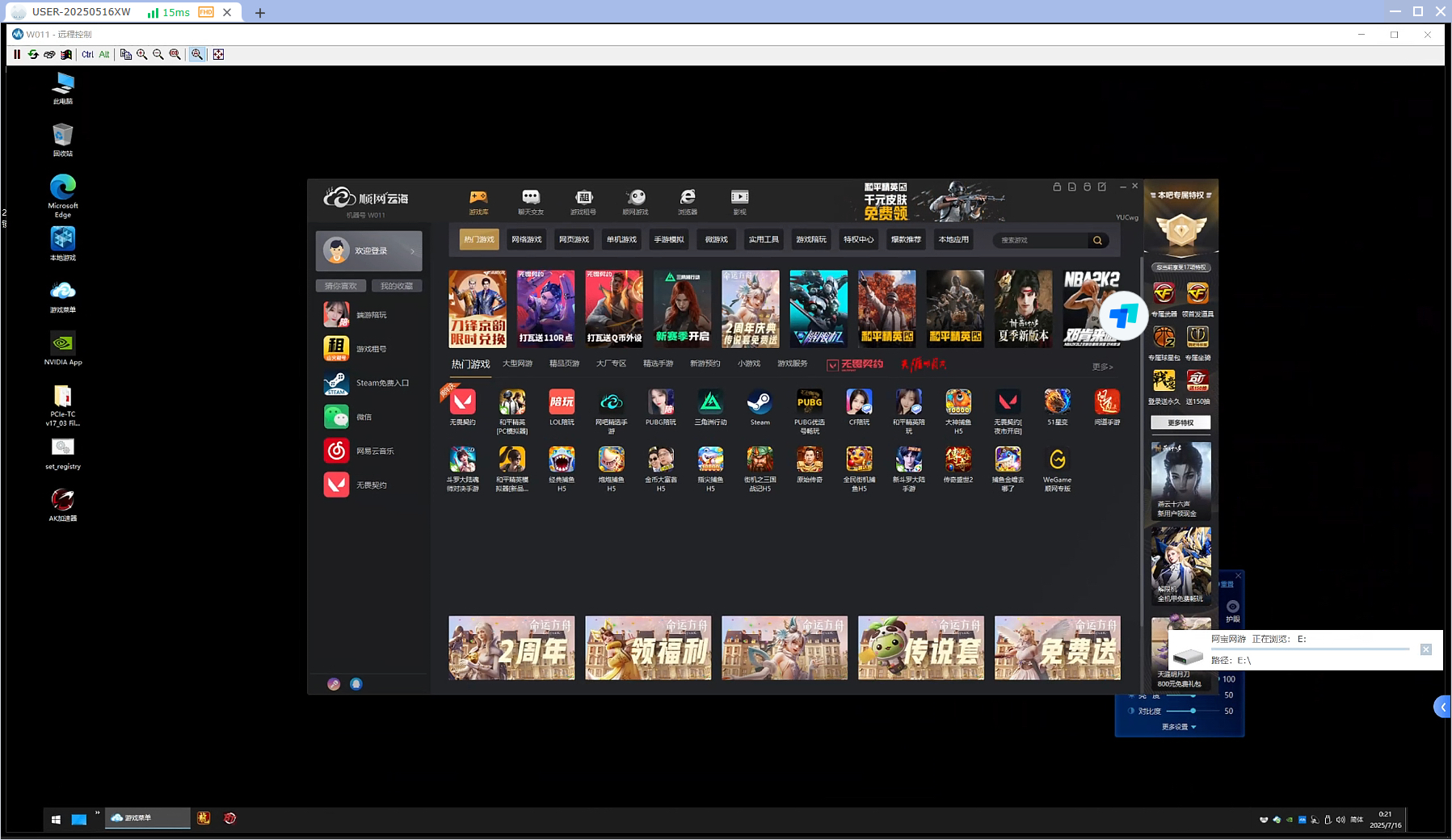The height and width of the screenshot is (840, 1452).
Task: Open the 回收站 recycle bin icon
Action: 63,140
